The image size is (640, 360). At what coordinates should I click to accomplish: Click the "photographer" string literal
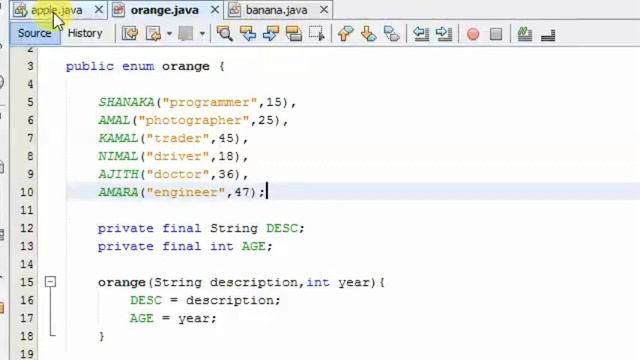tap(194, 120)
